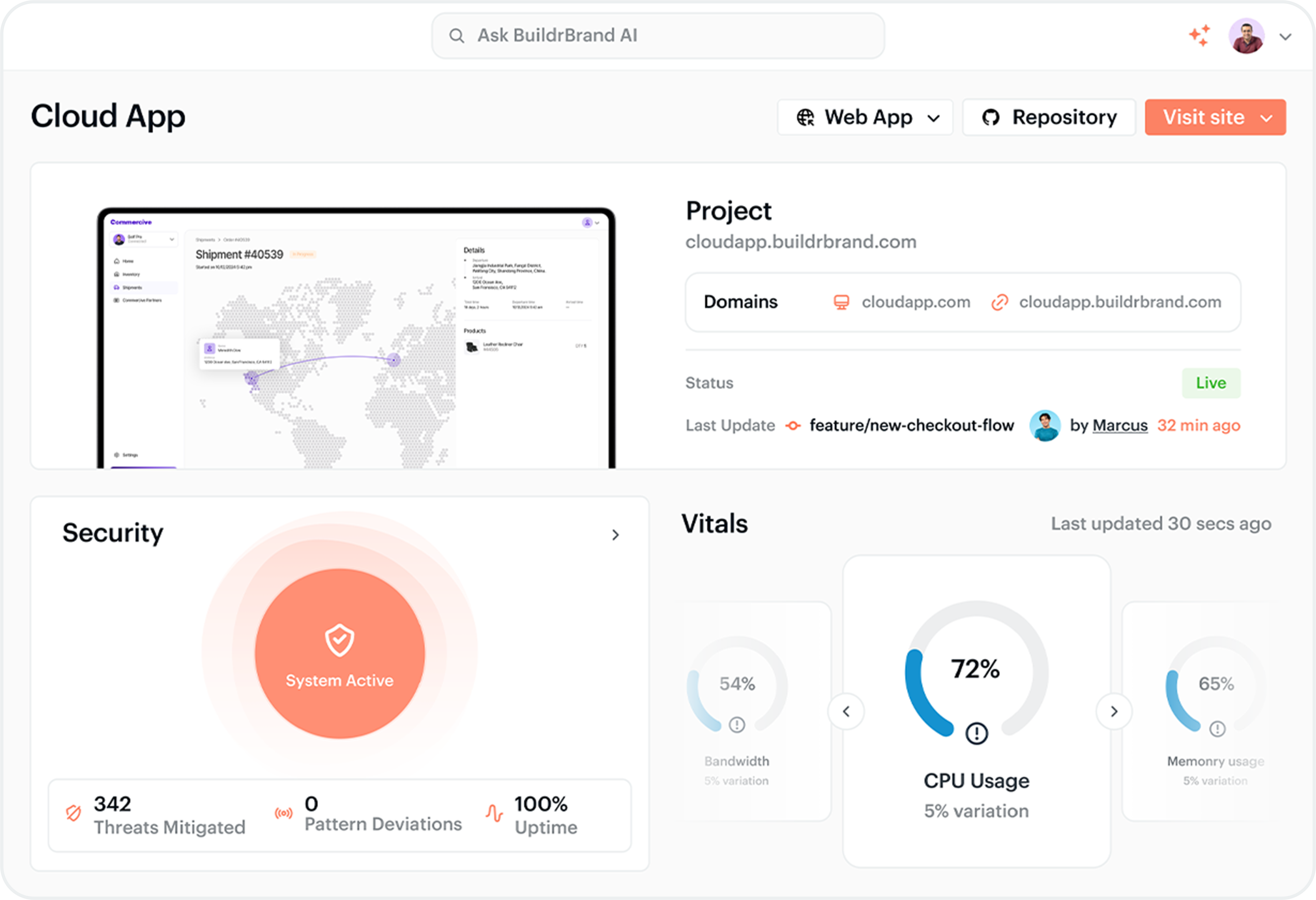1316x900 pixels.
Task: Open the Commercive app preview thumbnail
Action: tap(356, 338)
